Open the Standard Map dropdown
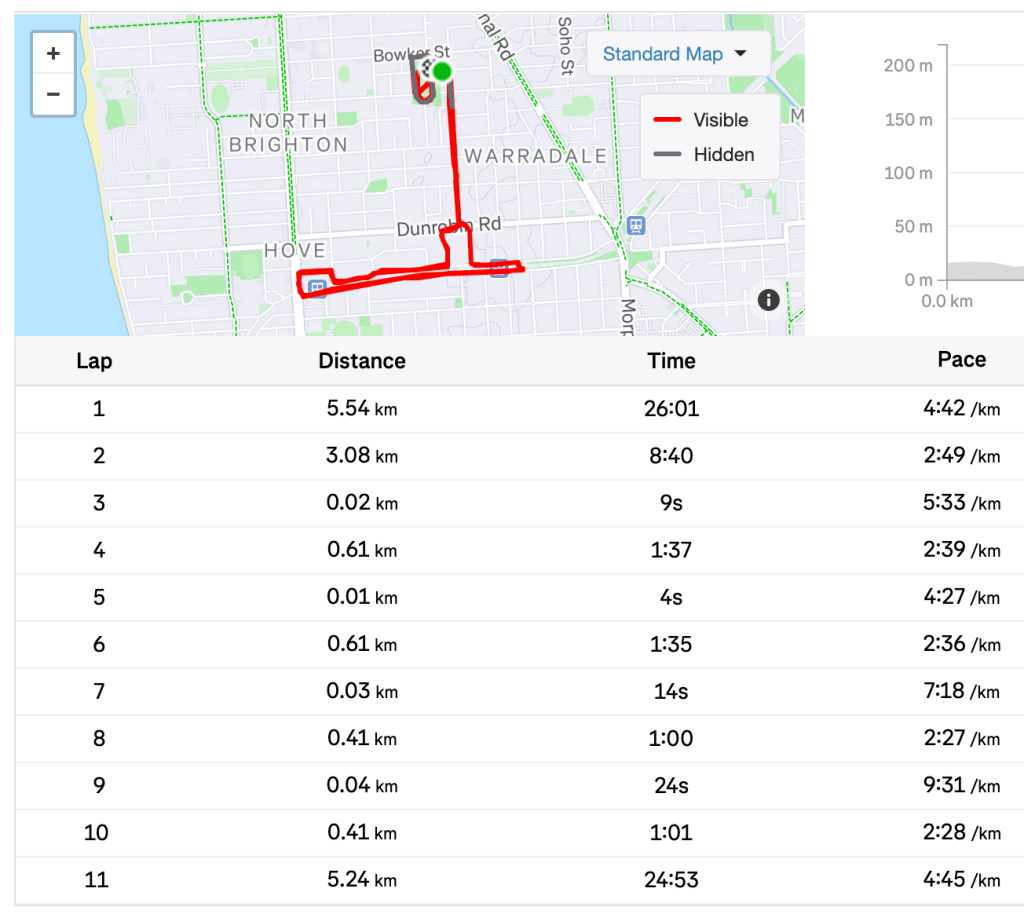1024x914 pixels. pos(674,54)
